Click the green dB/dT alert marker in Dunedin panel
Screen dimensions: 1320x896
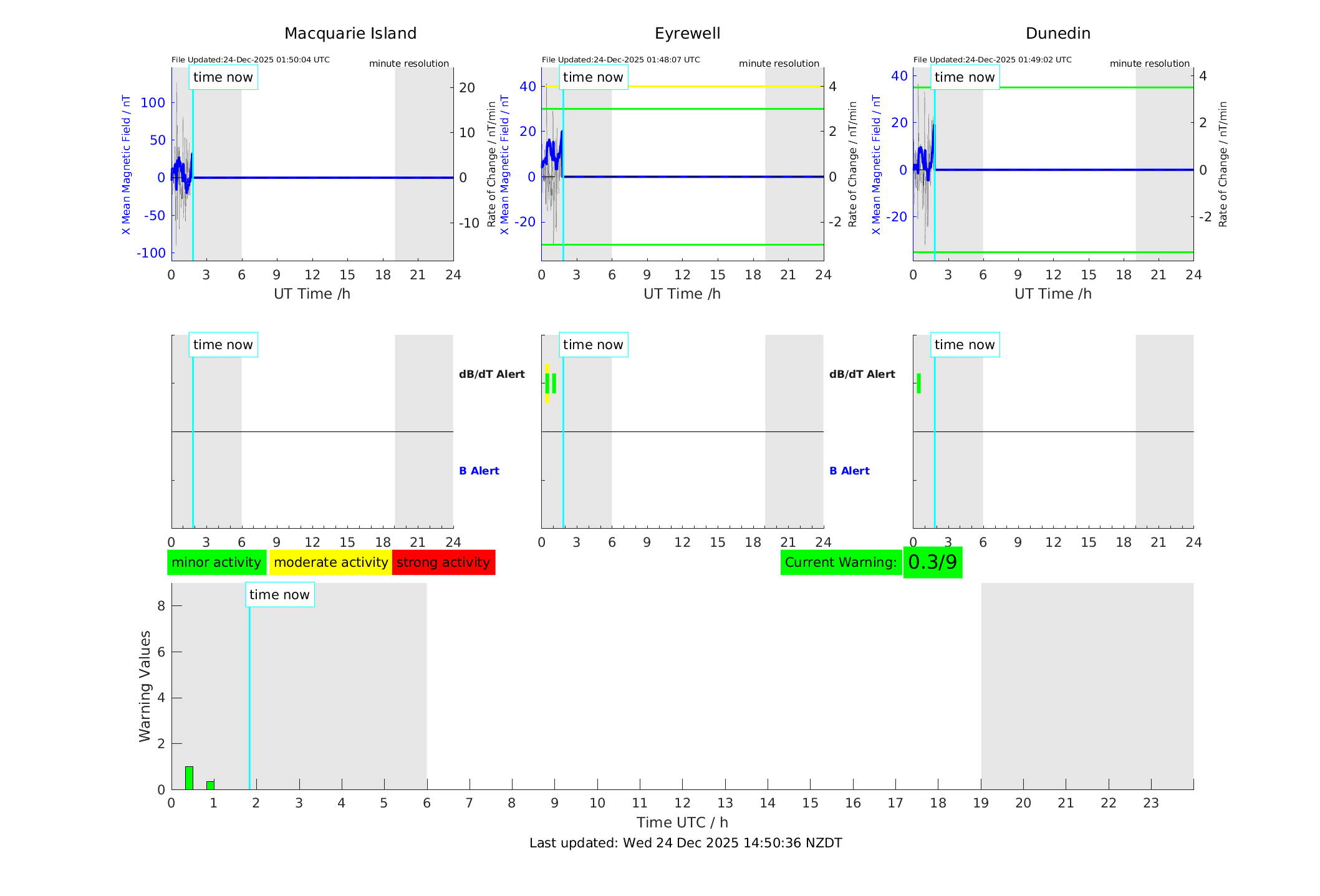[918, 383]
